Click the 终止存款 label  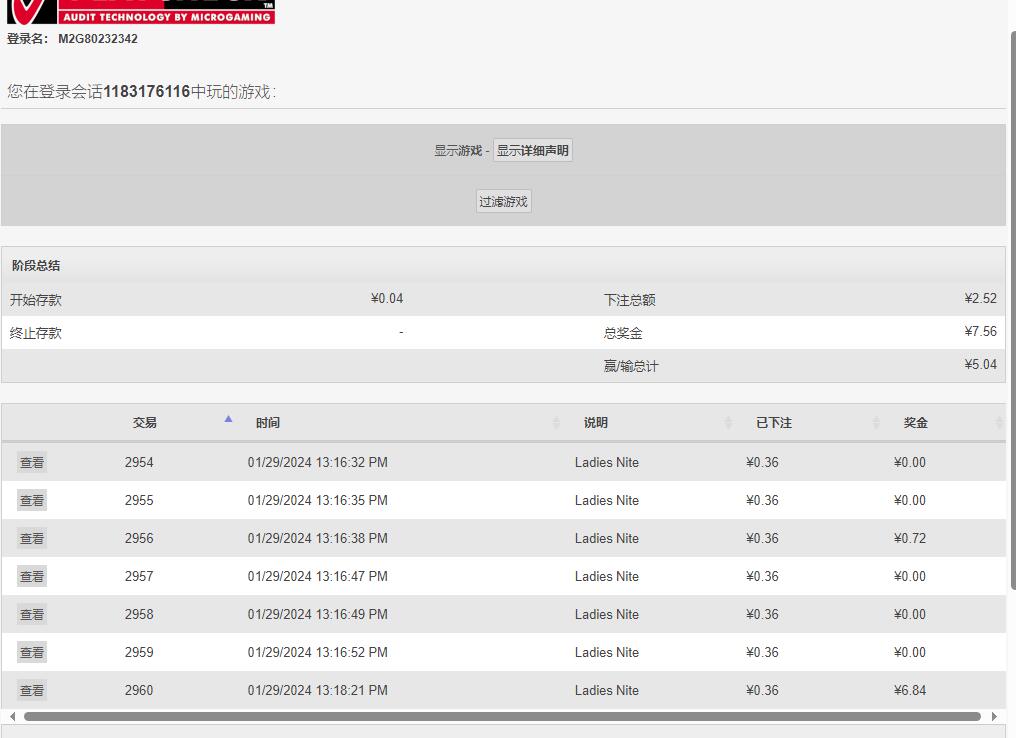(x=36, y=333)
